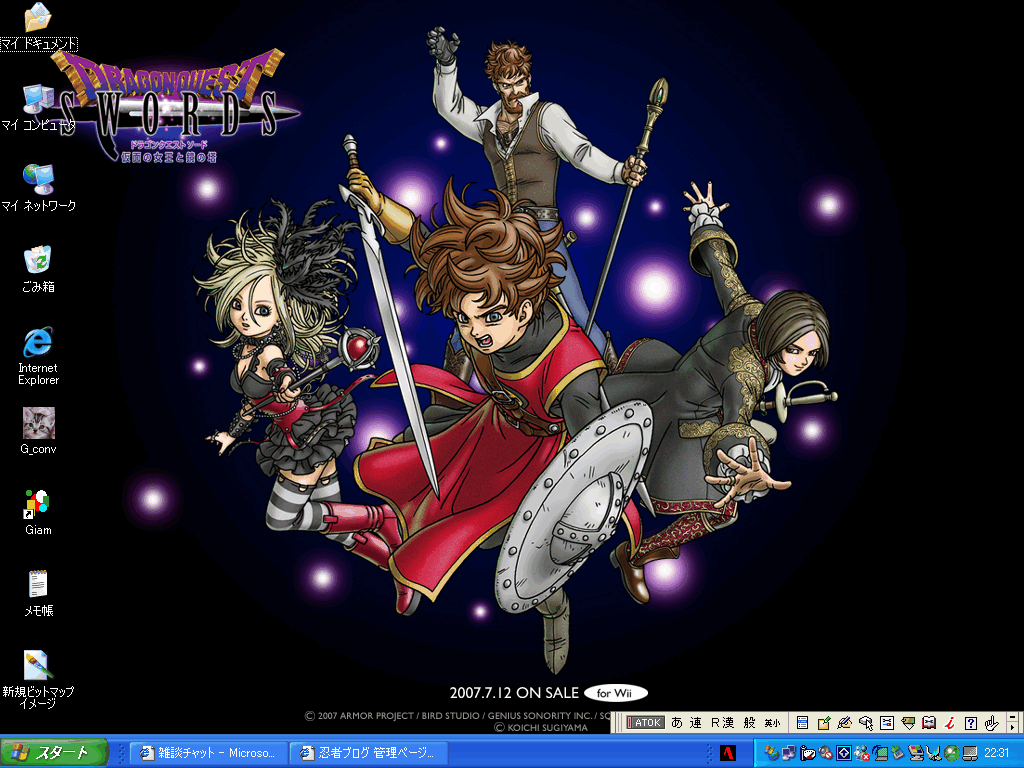Click the messenger red X tray icon

(862, 754)
